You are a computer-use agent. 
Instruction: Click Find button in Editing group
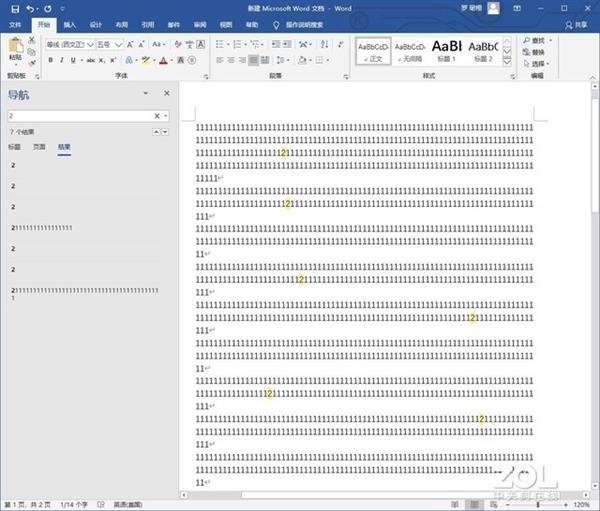[534, 40]
